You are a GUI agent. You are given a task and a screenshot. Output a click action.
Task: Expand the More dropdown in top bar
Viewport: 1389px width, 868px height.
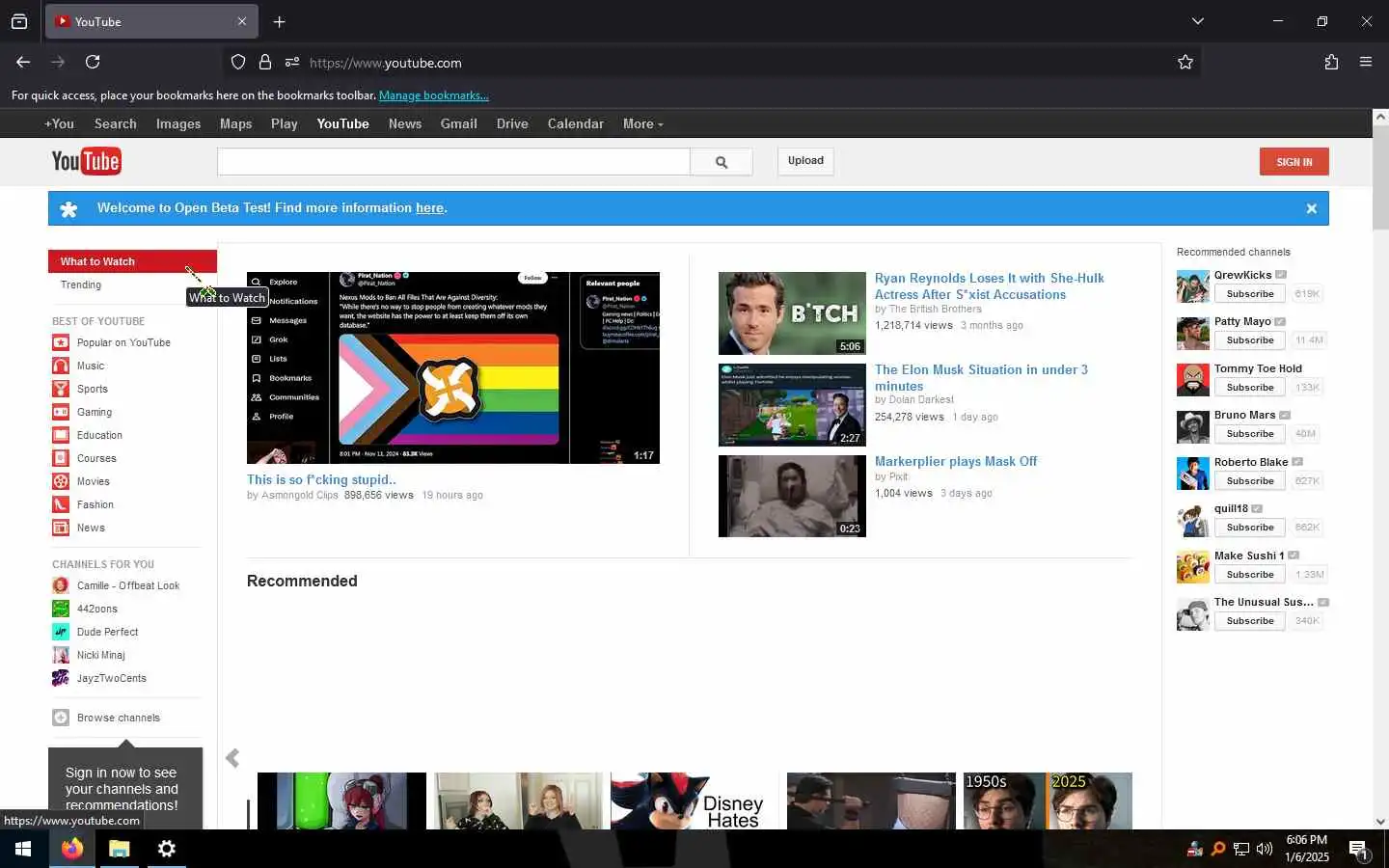642,123
